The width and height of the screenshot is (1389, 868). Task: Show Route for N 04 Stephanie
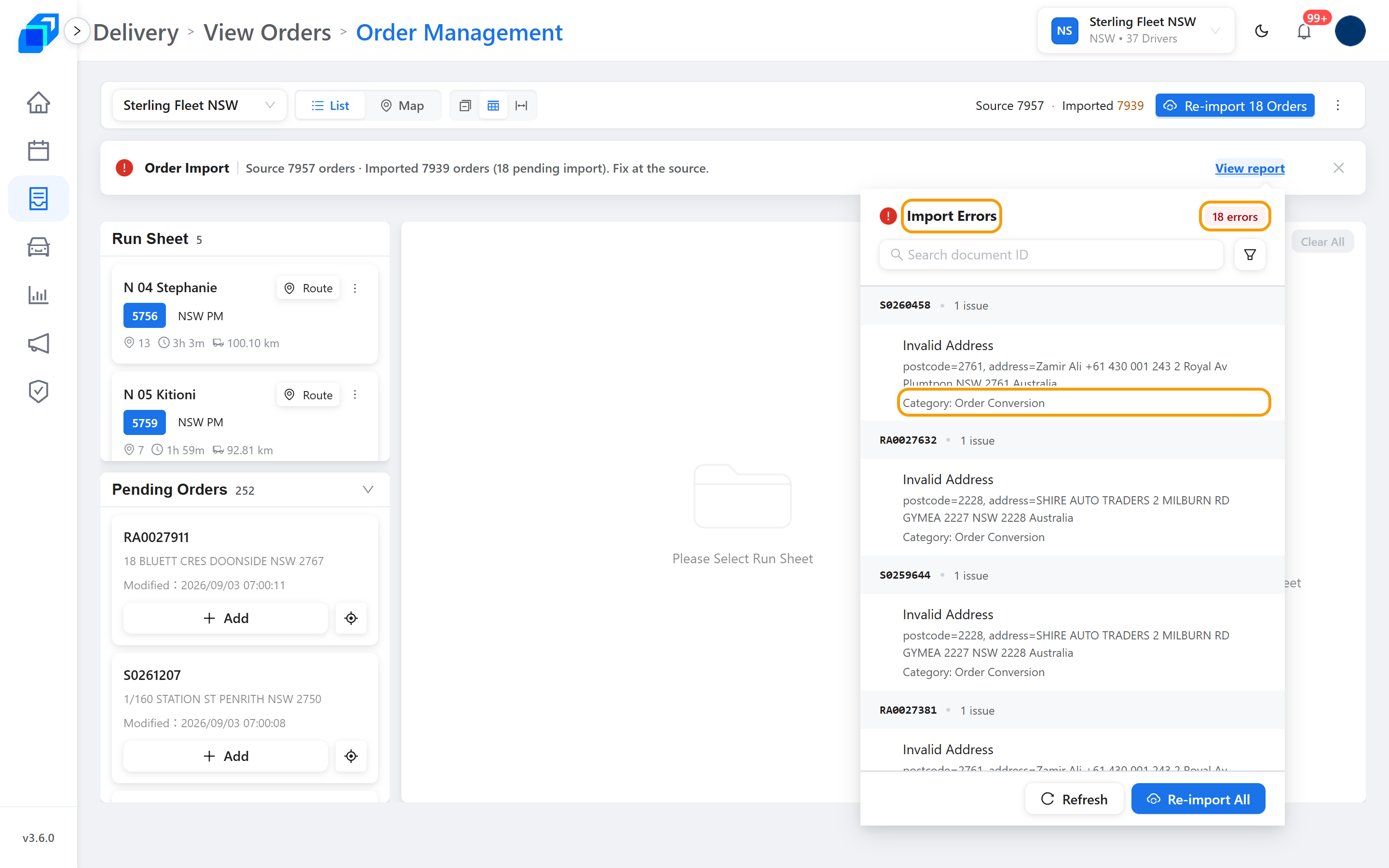pos(309,287)
